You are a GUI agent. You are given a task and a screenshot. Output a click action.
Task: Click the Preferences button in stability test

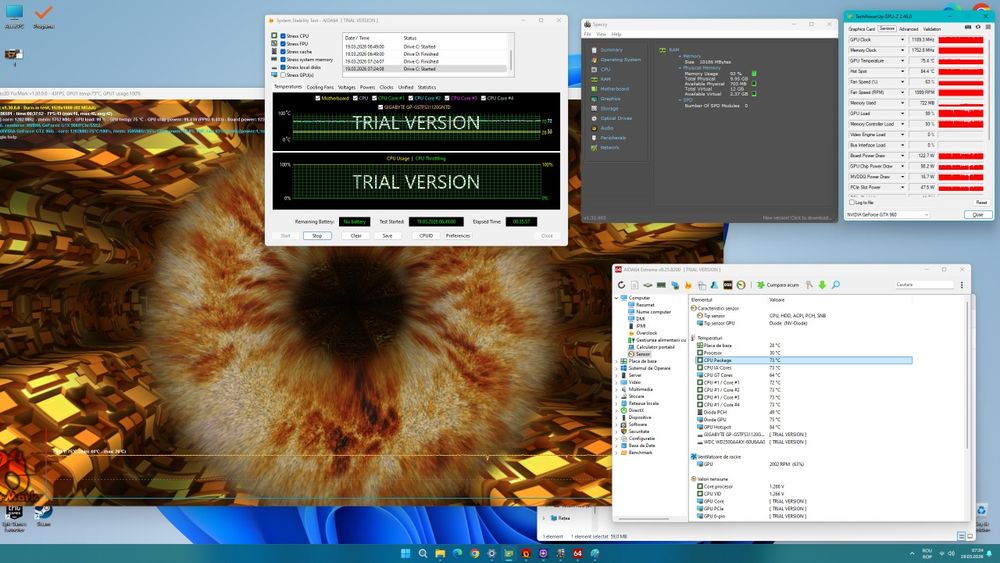tap(458, 236)
